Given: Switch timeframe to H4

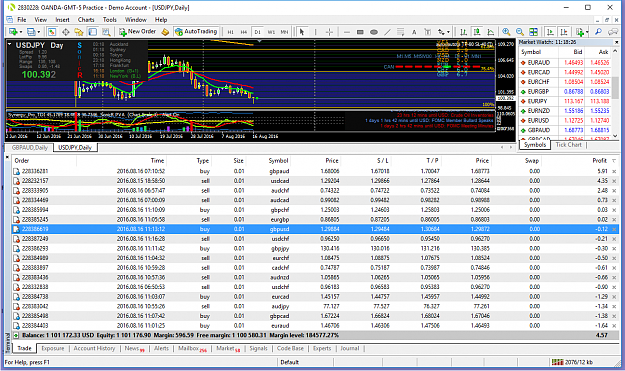Looking at the screenshot, I should tap(244, 32).
